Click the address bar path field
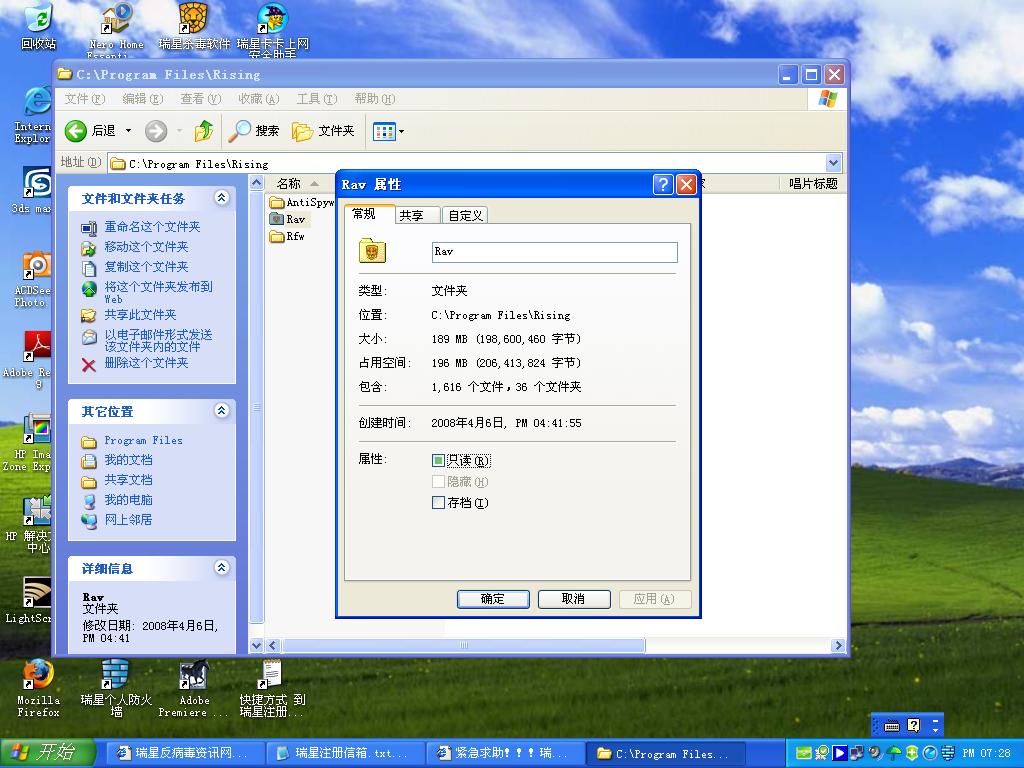This screenshot has height=768, width=1024. point(467,163)
